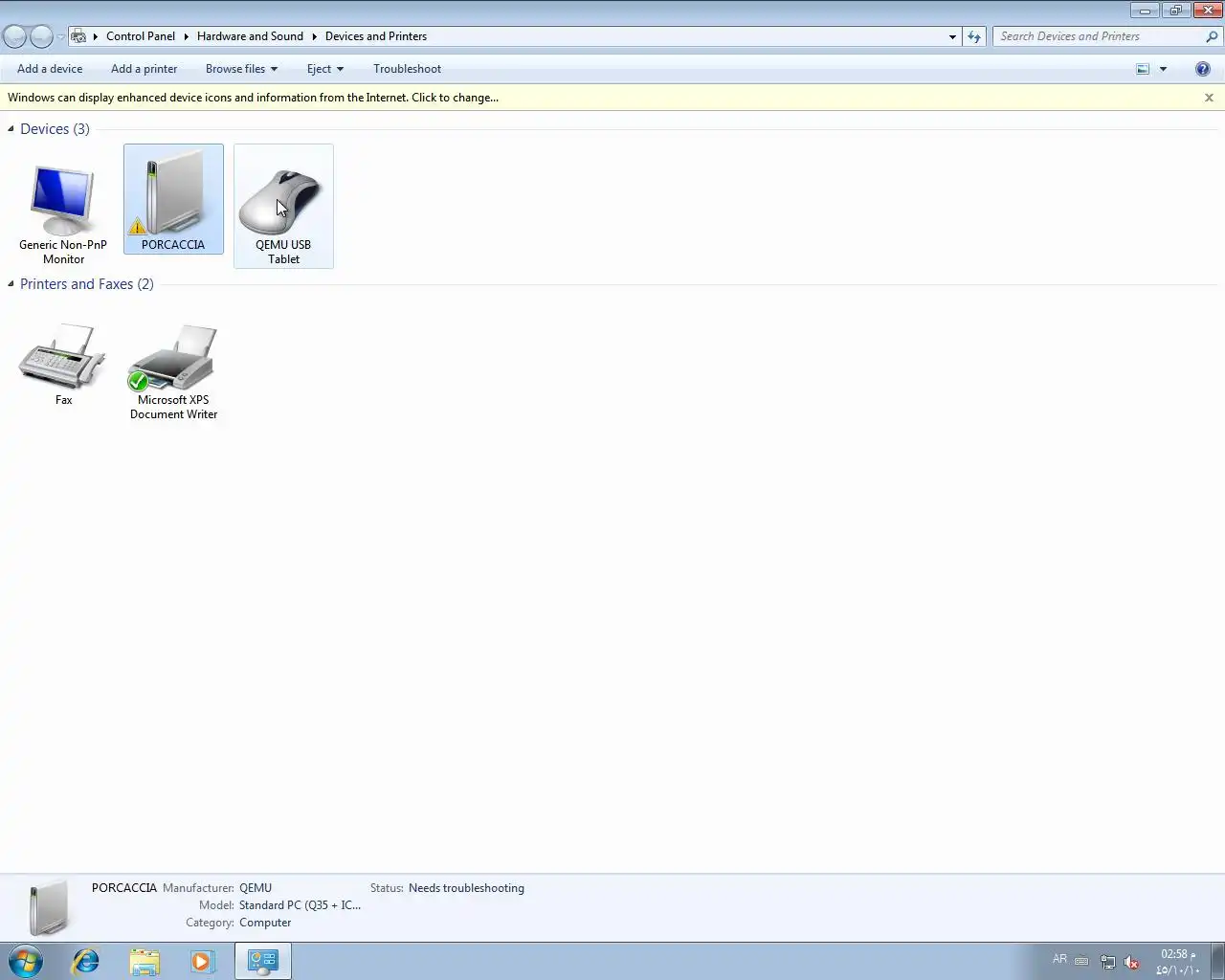Click the QEMU manufacturer value

coord(256,888)
